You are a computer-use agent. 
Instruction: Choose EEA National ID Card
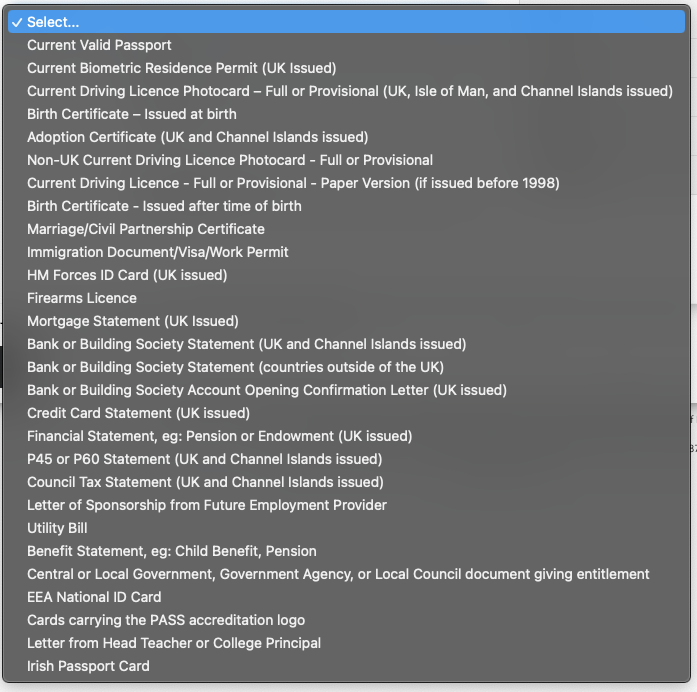tap(94, 597)
